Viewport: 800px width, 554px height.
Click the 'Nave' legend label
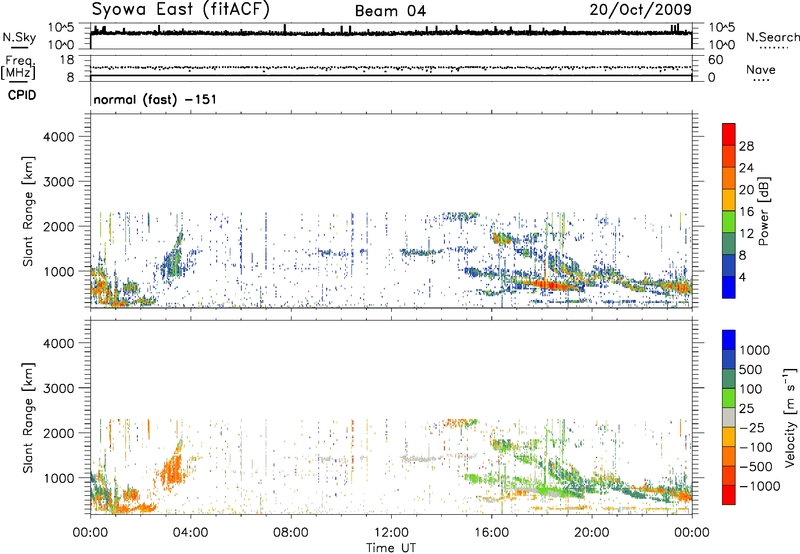click(x=760, y=69)
